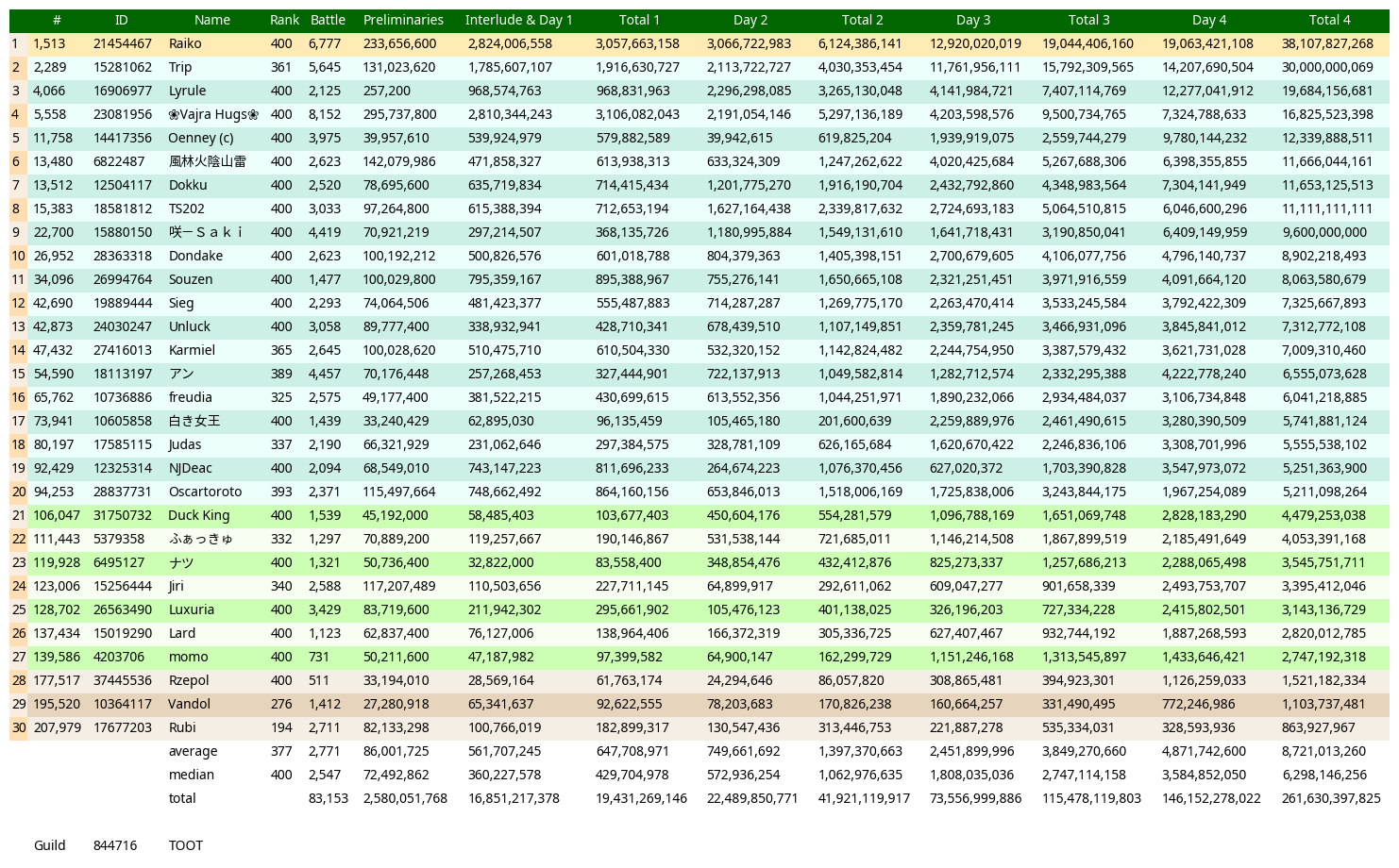The width and height of the screenshot is (1399, 868).
Task: Select the Day 3 column header
Action: (973, 20)
